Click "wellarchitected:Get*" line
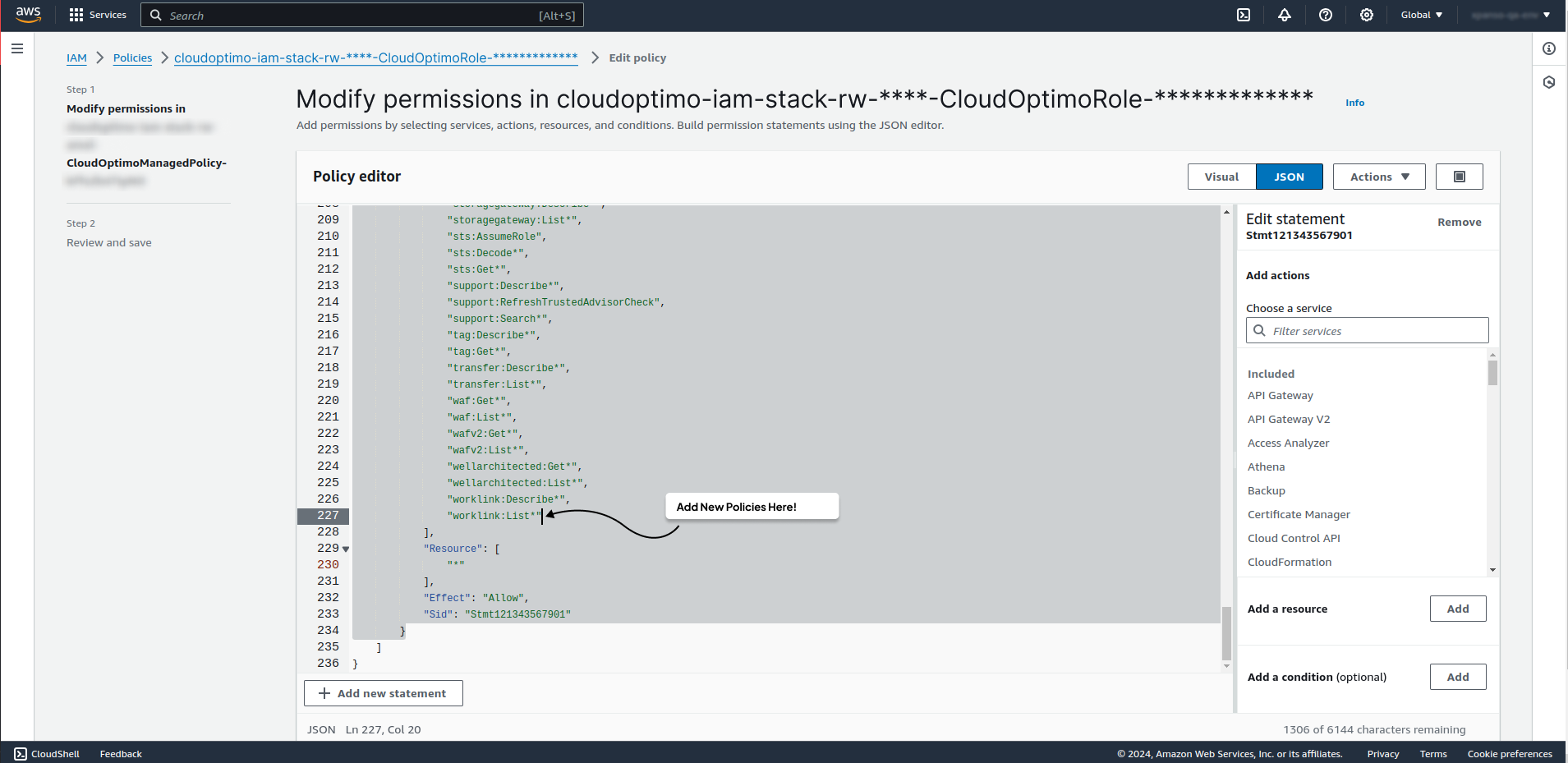The width and height of the screenshot is (1568, 763). tap(514, 467)
